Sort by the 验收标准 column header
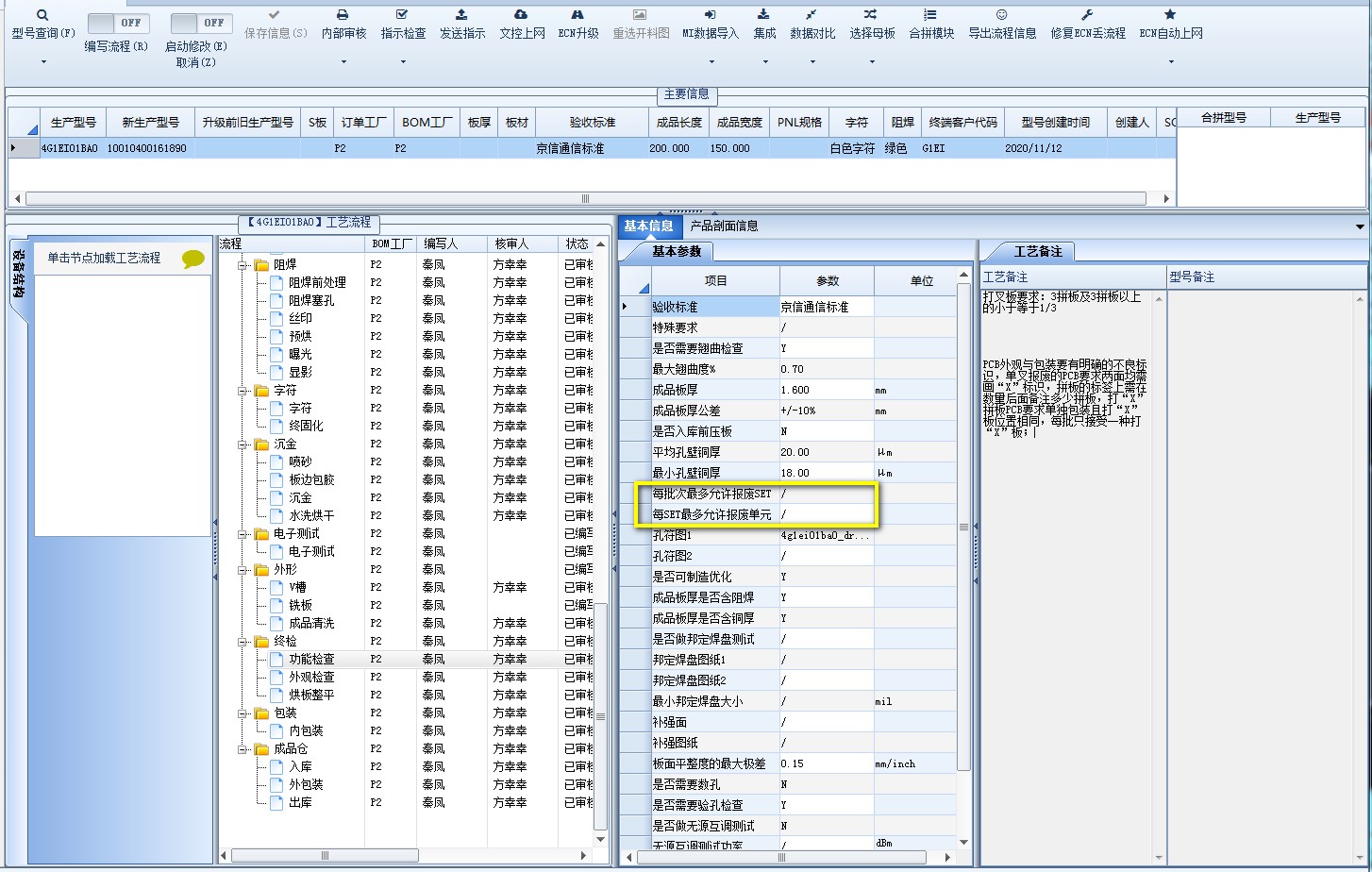Screen dimensions: 1372x872 (593, 123)
